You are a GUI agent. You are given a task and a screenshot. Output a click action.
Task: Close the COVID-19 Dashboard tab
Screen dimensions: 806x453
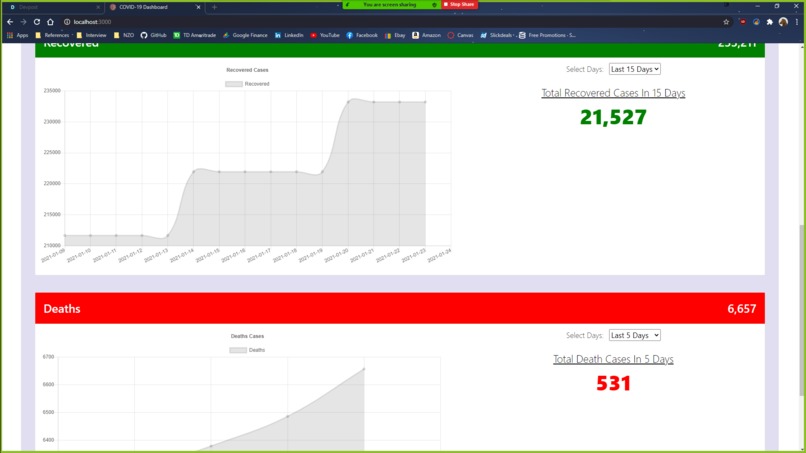[x=198, y=7]
